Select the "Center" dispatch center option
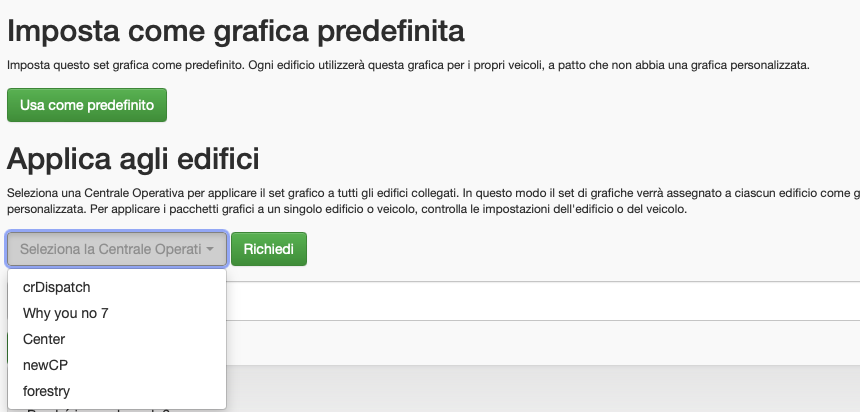The image size is (860, 412). click(44, 339)
